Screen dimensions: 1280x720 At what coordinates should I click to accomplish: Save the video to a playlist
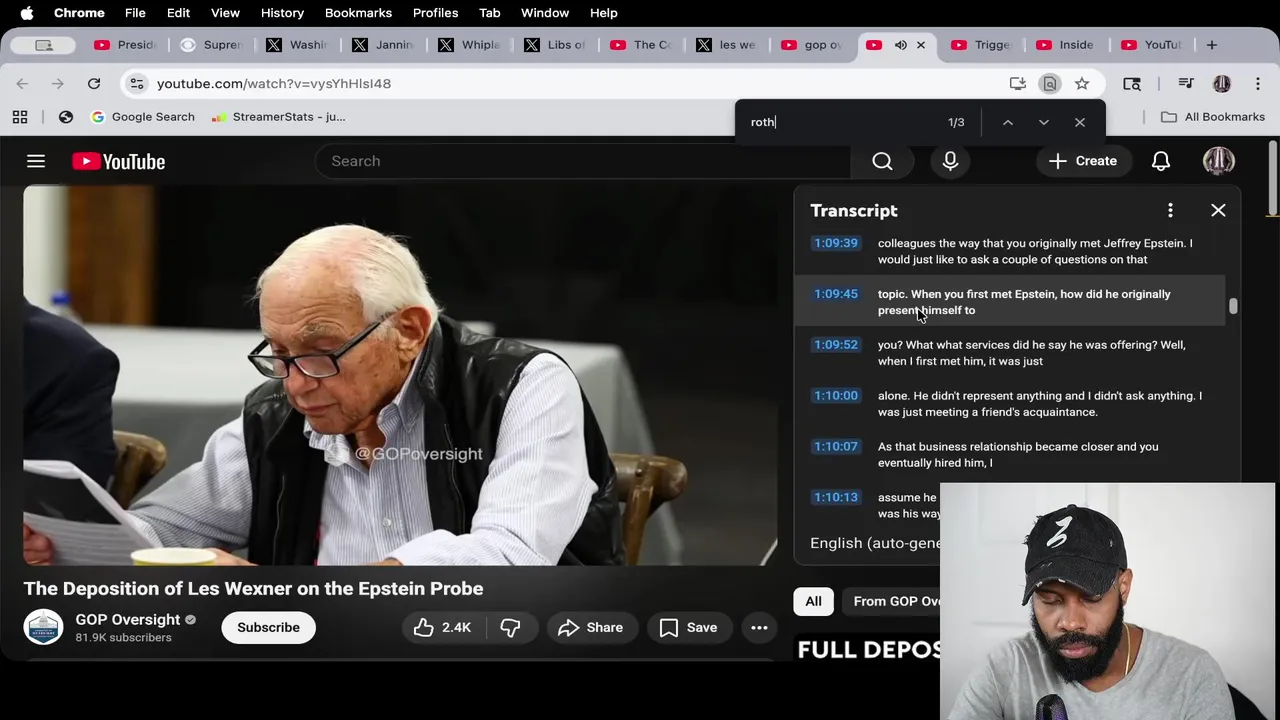[688, 628]
